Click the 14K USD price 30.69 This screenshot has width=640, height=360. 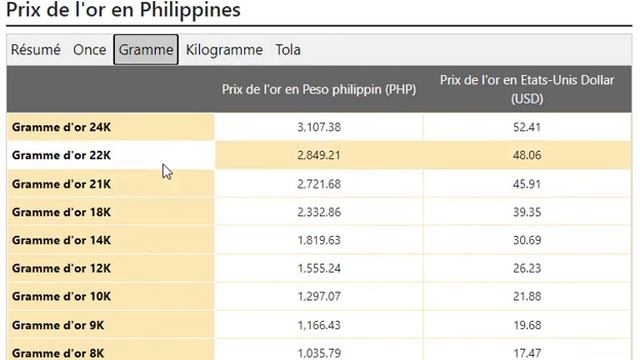[527, 240]
